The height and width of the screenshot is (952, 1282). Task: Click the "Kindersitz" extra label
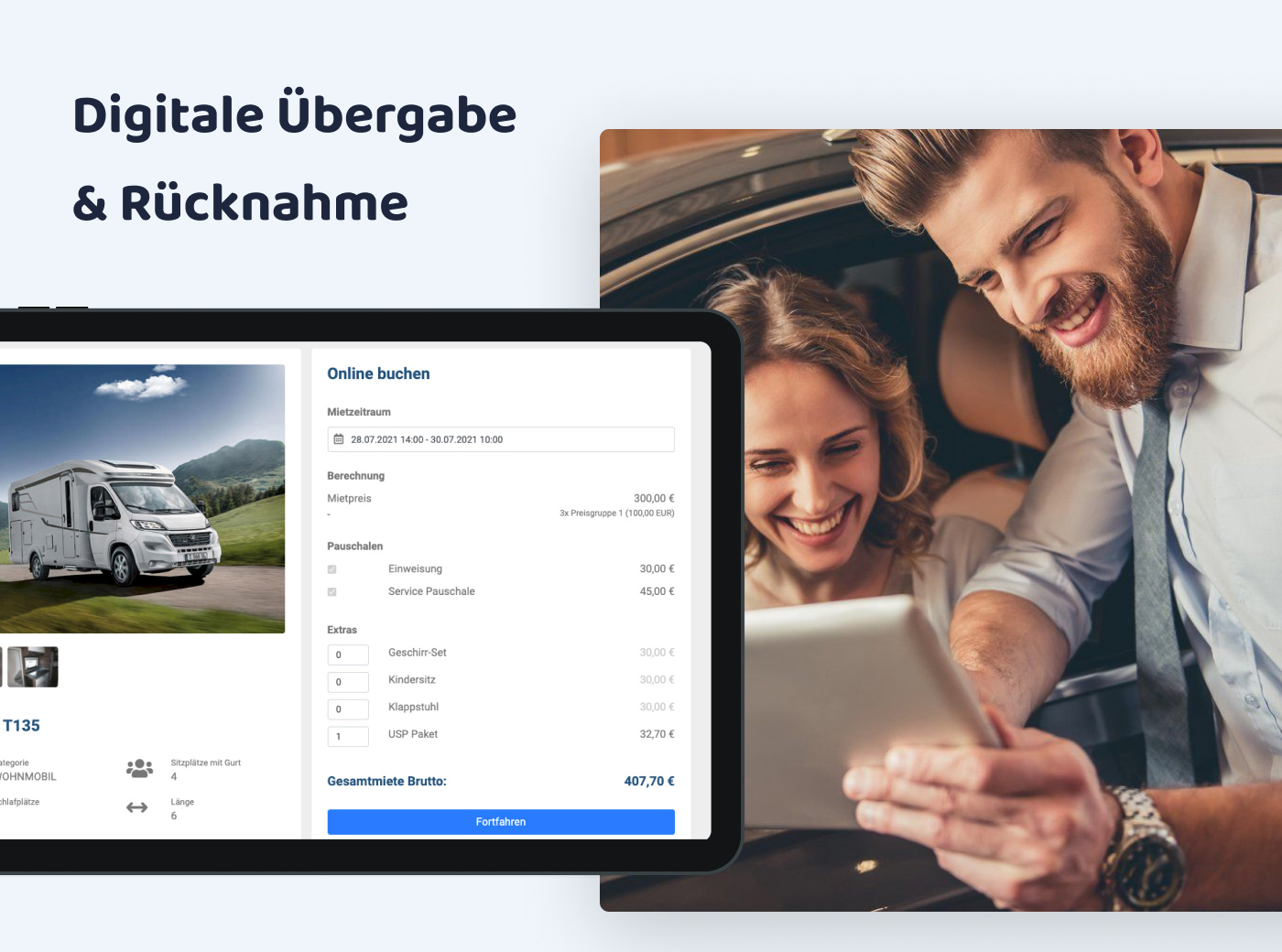412,680
